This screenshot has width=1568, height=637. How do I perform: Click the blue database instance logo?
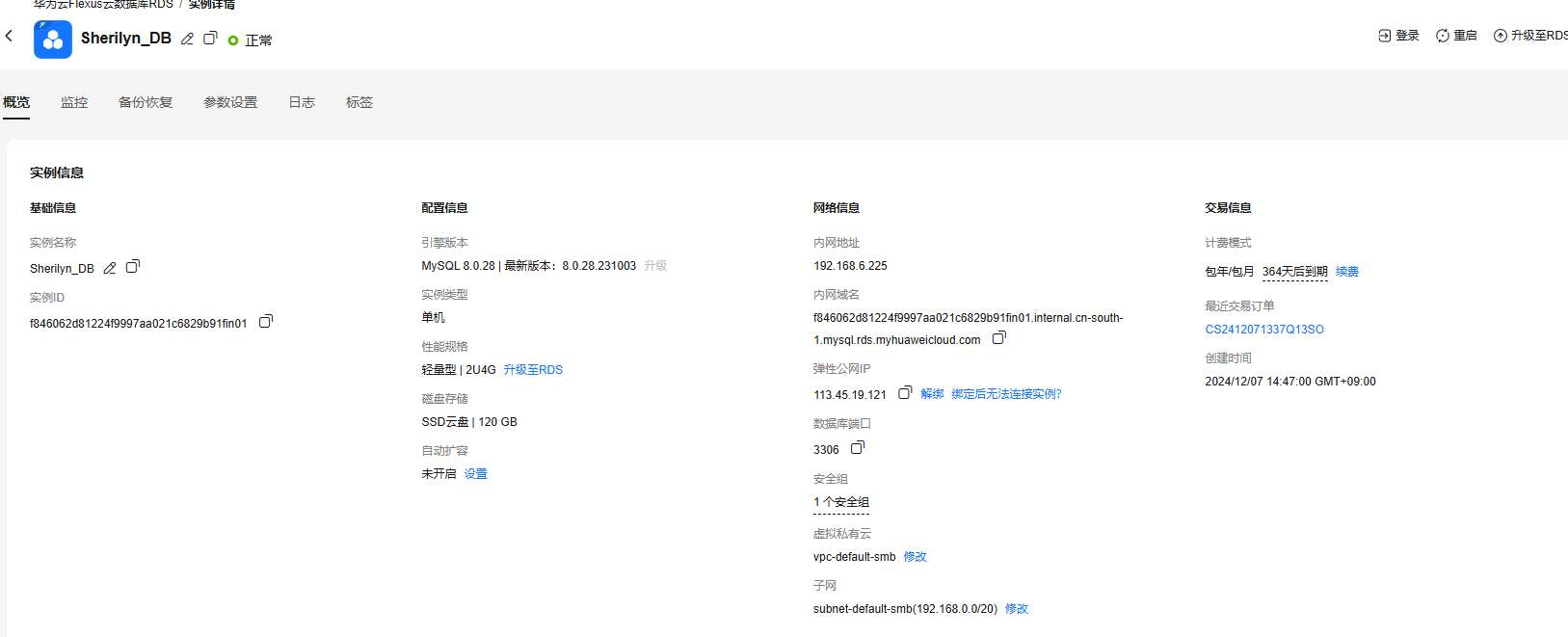tap(53, 40)
